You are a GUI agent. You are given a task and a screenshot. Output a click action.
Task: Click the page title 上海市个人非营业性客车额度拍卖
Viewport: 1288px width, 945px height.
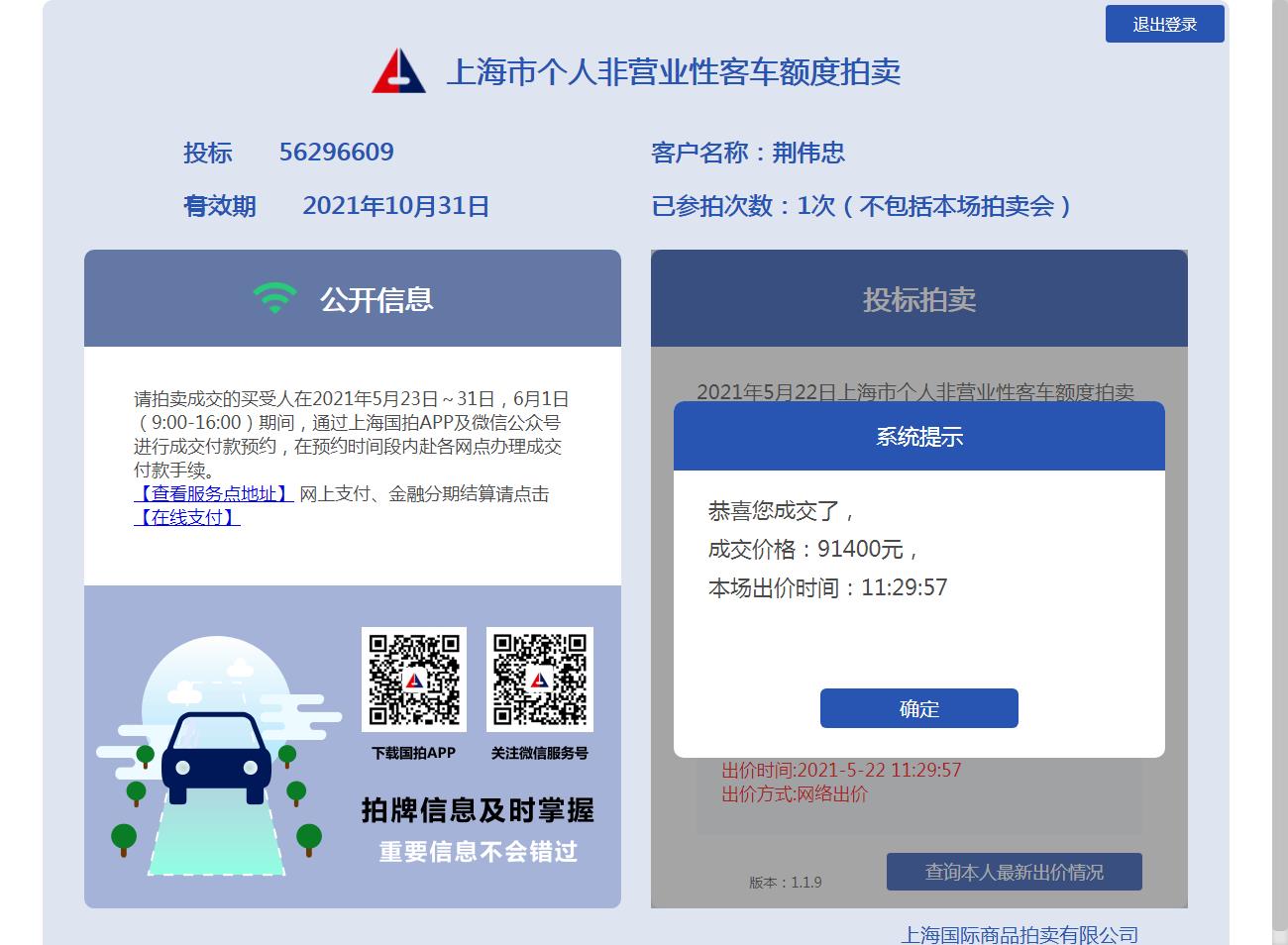click(674, 71)
